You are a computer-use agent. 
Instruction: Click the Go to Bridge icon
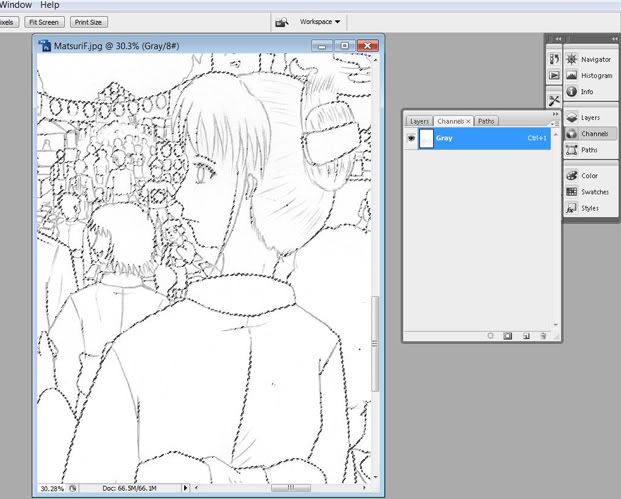282,22
